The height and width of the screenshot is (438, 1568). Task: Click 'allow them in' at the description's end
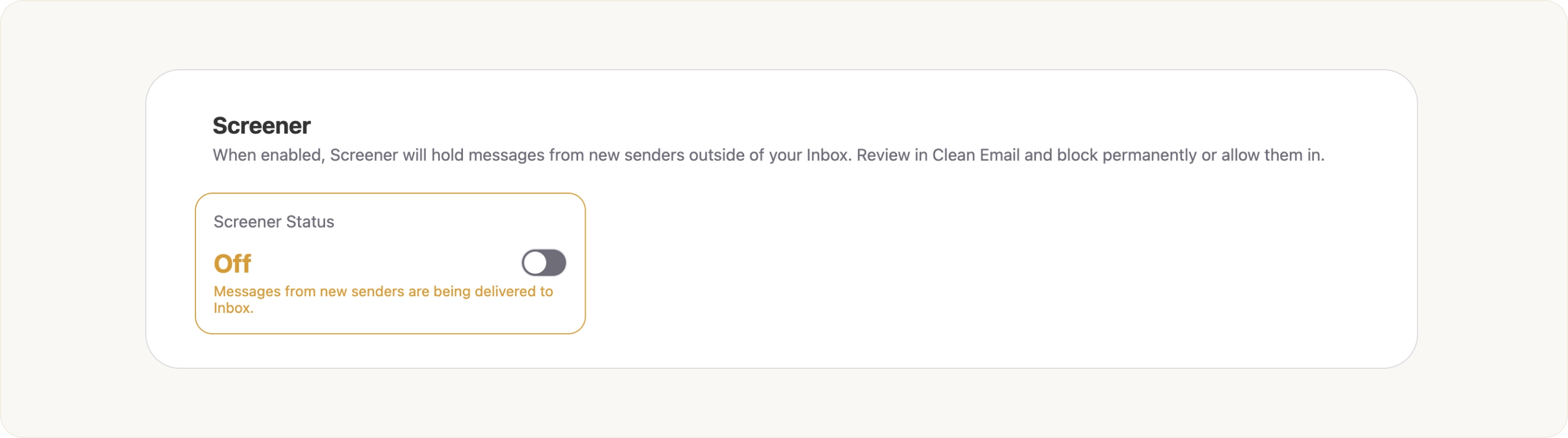point(1272,155)
